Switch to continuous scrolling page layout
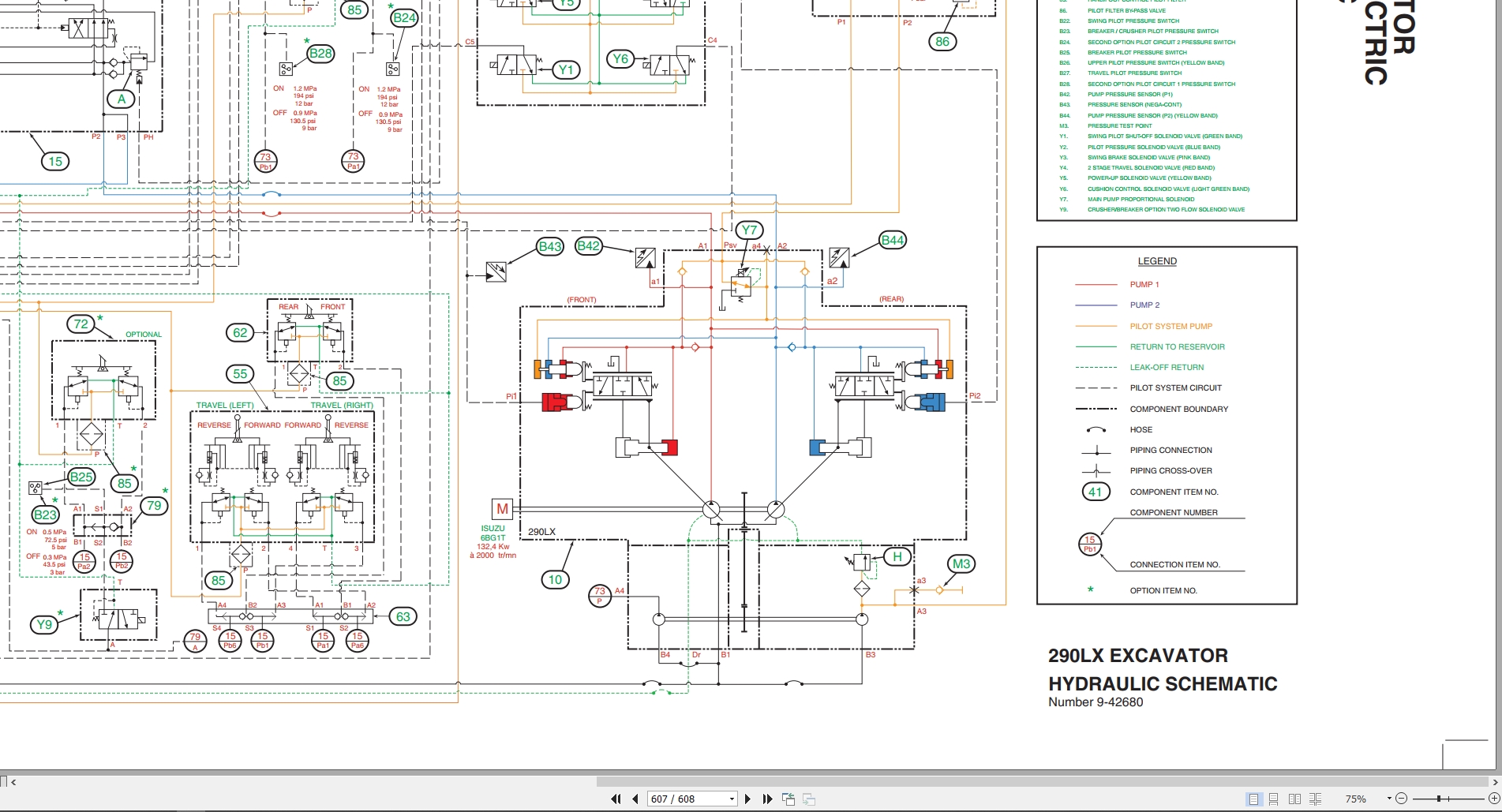The width and height of the screenshot is (1502, 812). click(1273, 799)
